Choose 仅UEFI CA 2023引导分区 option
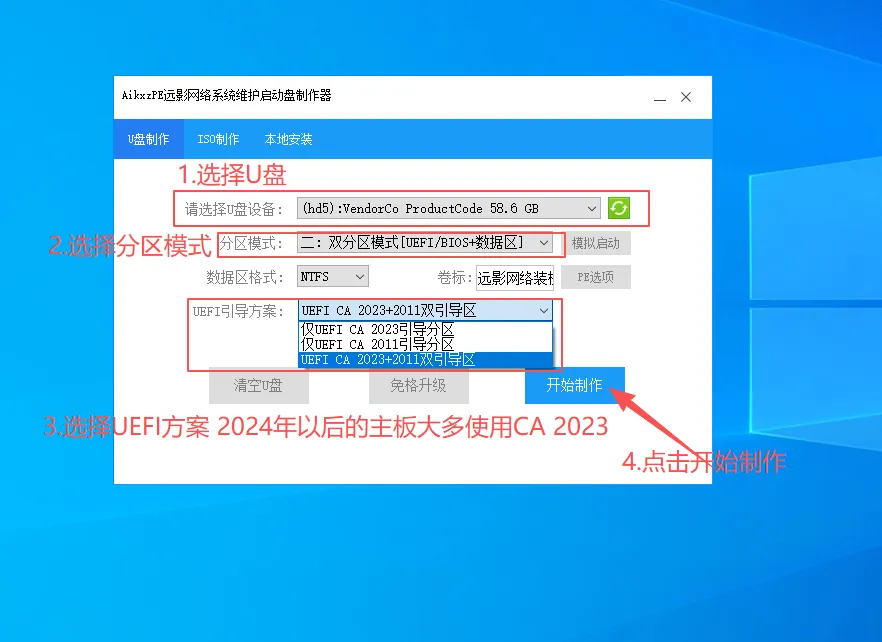The height and width of the screenshot is (642, 882). pos(425,329)
